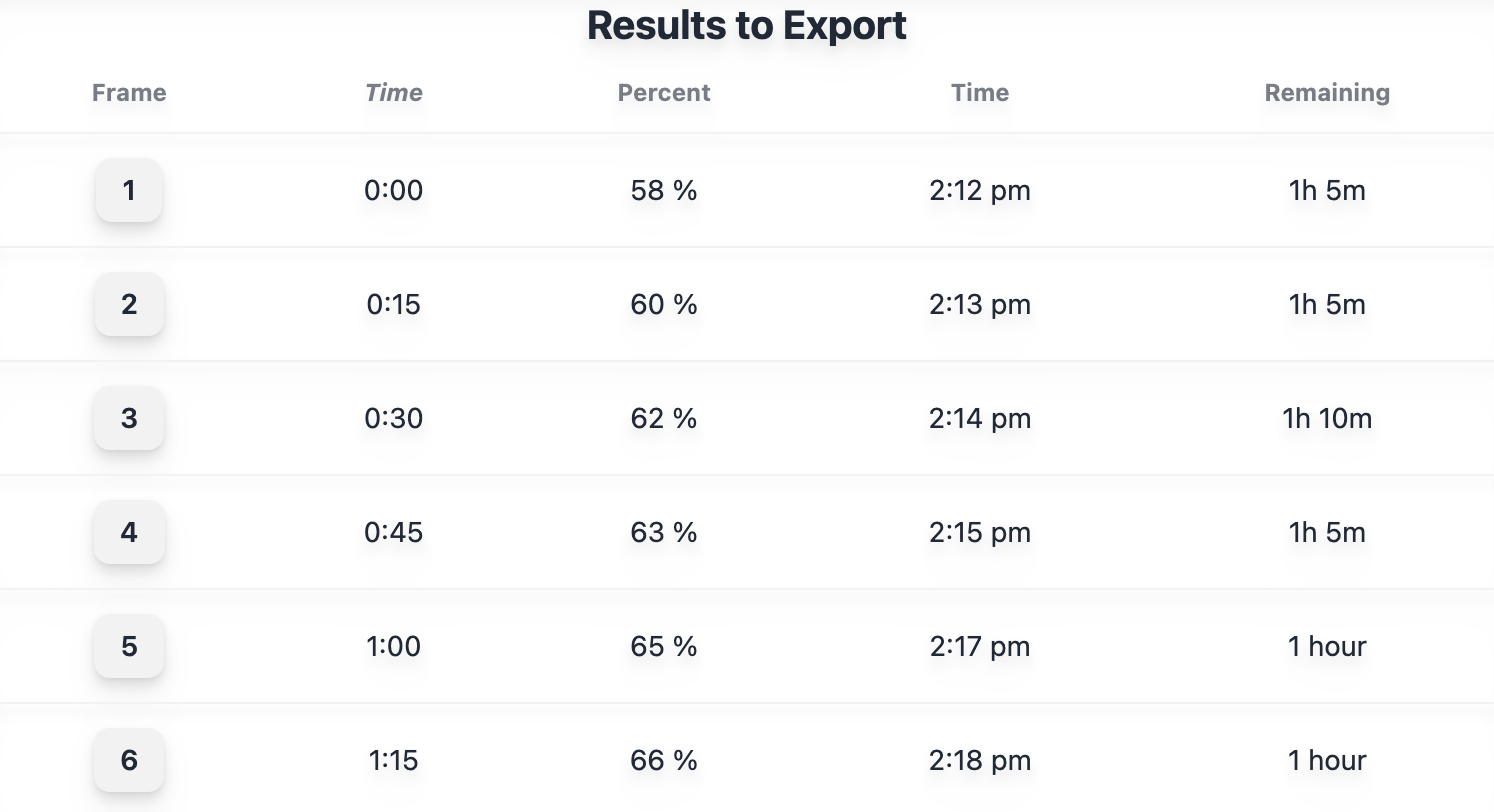Open the frame 5 button
The width and height of the screenshot is (1494, 812).
click(129, 646)
